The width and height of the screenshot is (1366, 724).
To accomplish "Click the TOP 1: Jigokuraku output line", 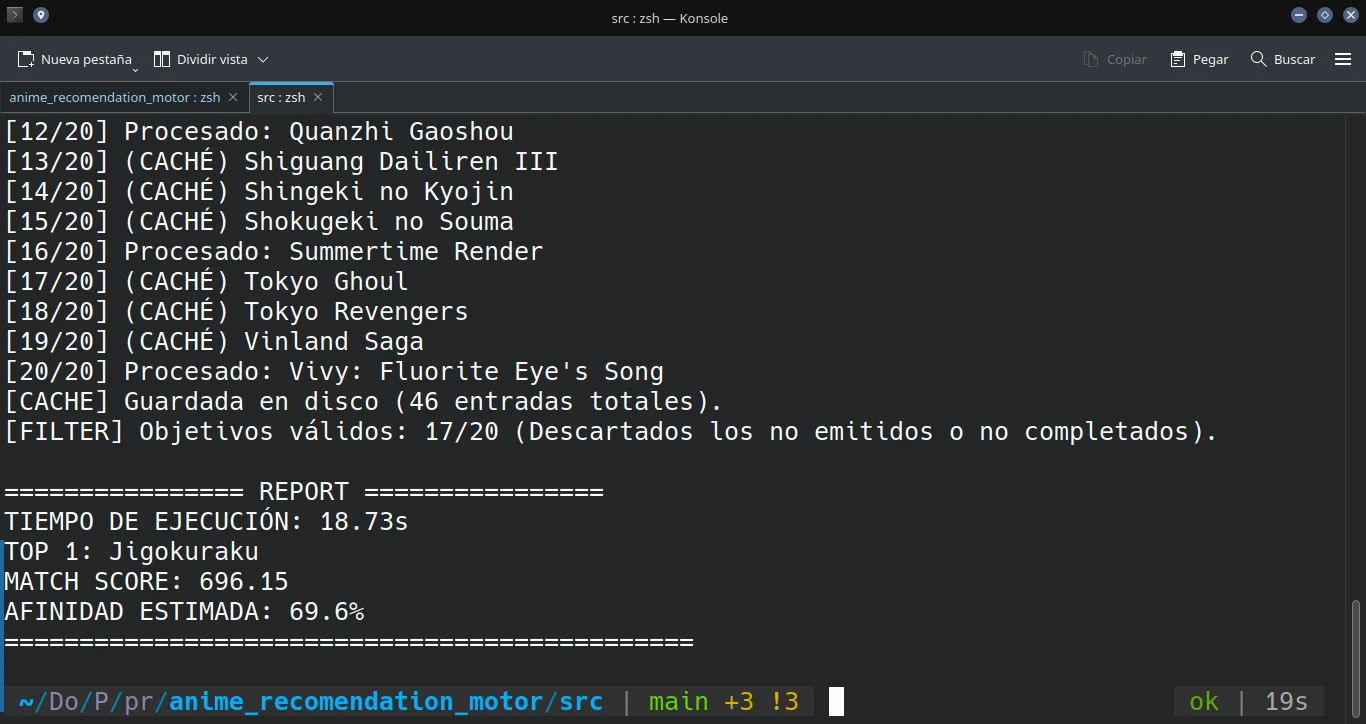I will coord(132,552).
